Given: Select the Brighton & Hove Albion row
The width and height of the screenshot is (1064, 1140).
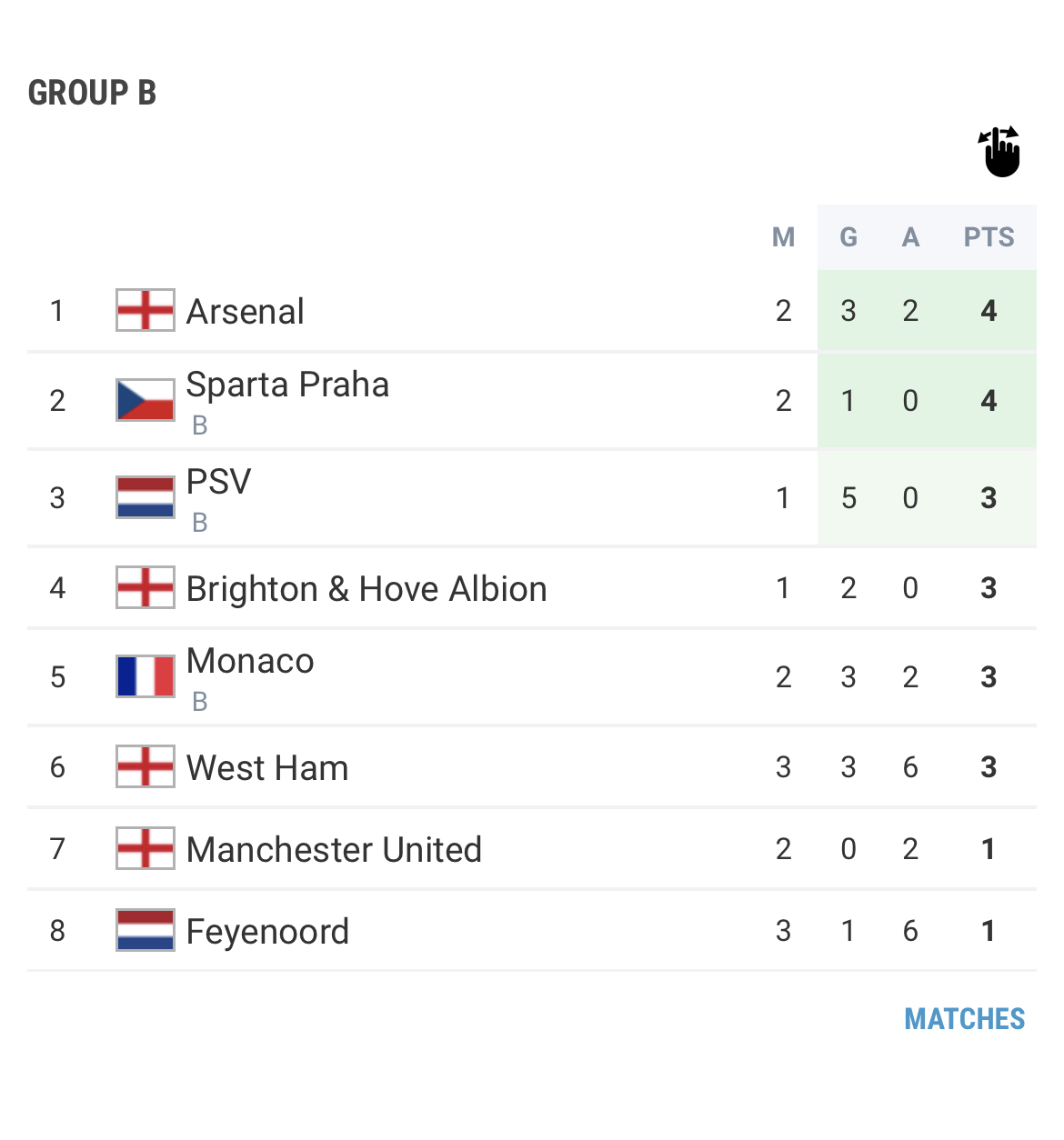Looking at the screenshot, I should point(532,587).
